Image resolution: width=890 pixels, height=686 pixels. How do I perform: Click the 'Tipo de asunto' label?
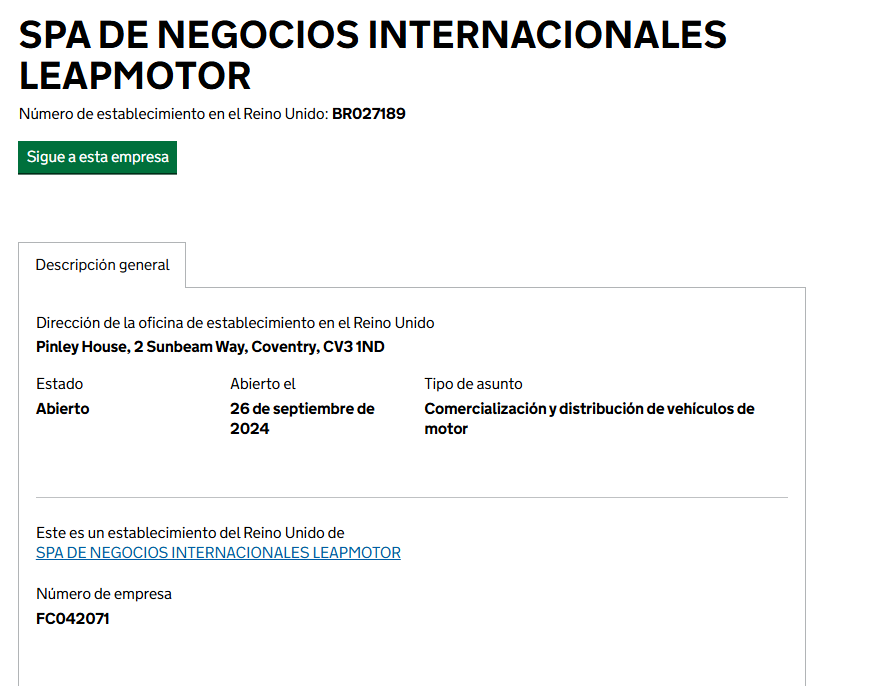click(x=473, y=384)
